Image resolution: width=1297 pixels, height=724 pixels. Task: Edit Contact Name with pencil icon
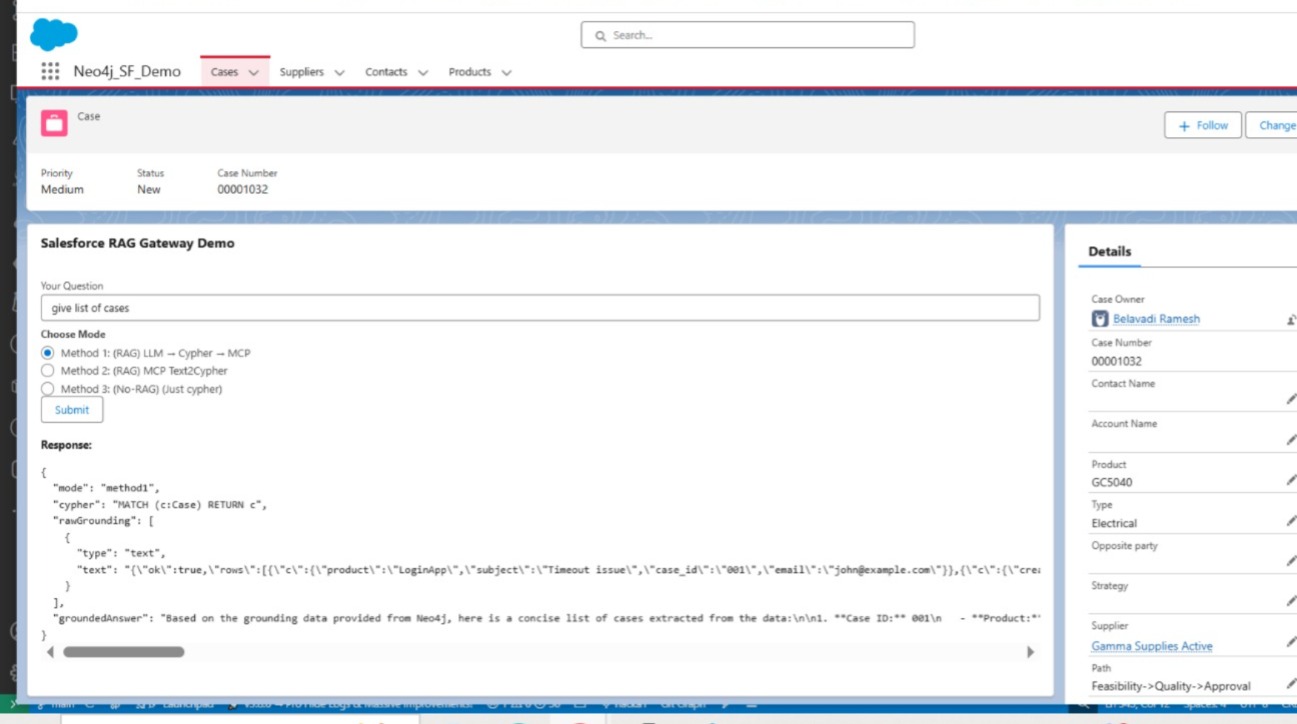pyautogui.click(x=1291, y=399)
